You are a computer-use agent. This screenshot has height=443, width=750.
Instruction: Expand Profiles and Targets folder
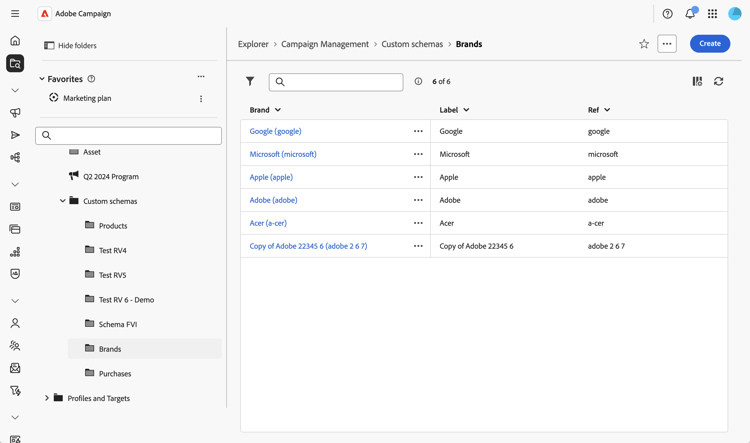click(x=47, y=398)
